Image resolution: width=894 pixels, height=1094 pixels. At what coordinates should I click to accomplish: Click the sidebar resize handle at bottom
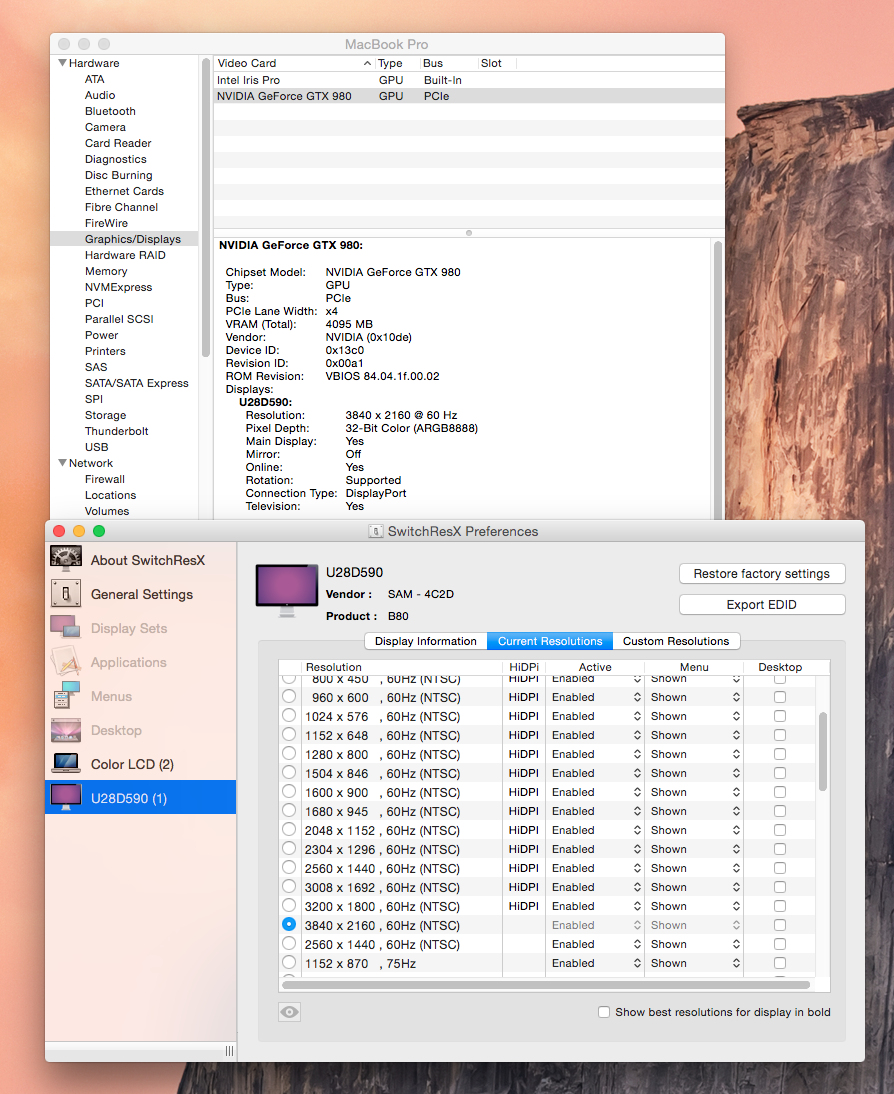(x=230, y=1051)
